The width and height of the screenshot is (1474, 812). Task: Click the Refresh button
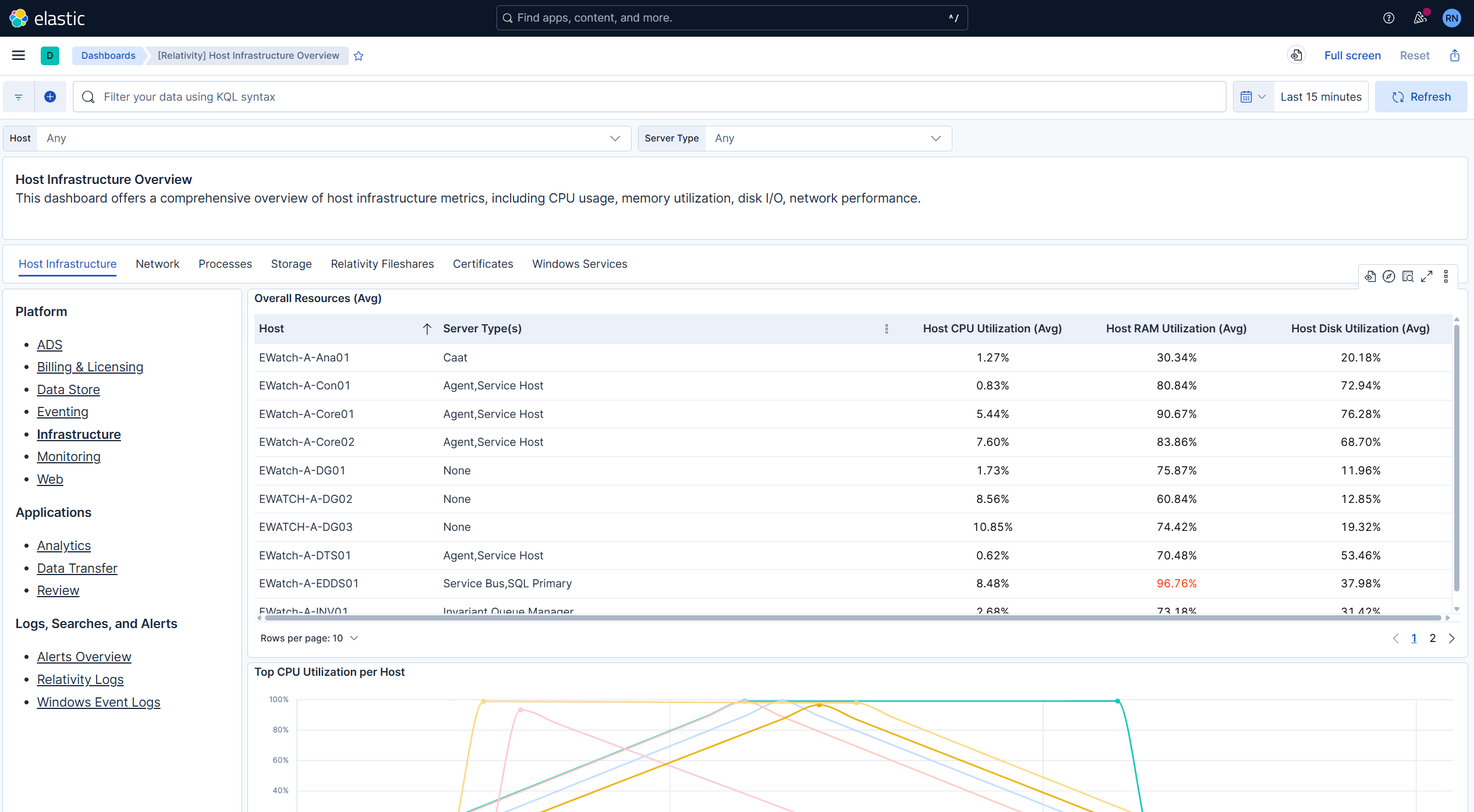click(x=1421, y=97)
